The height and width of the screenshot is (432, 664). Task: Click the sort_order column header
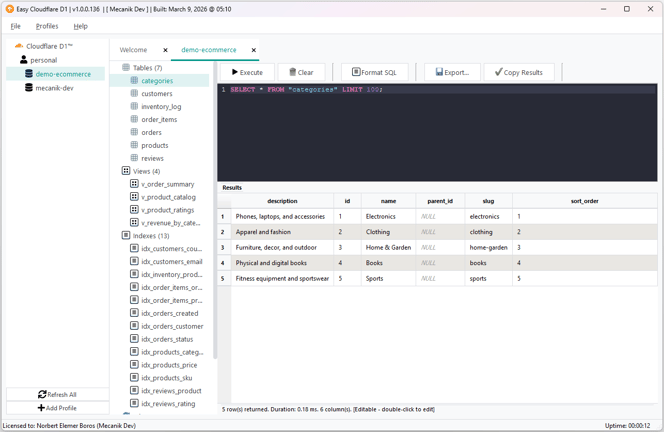(584, 201)
